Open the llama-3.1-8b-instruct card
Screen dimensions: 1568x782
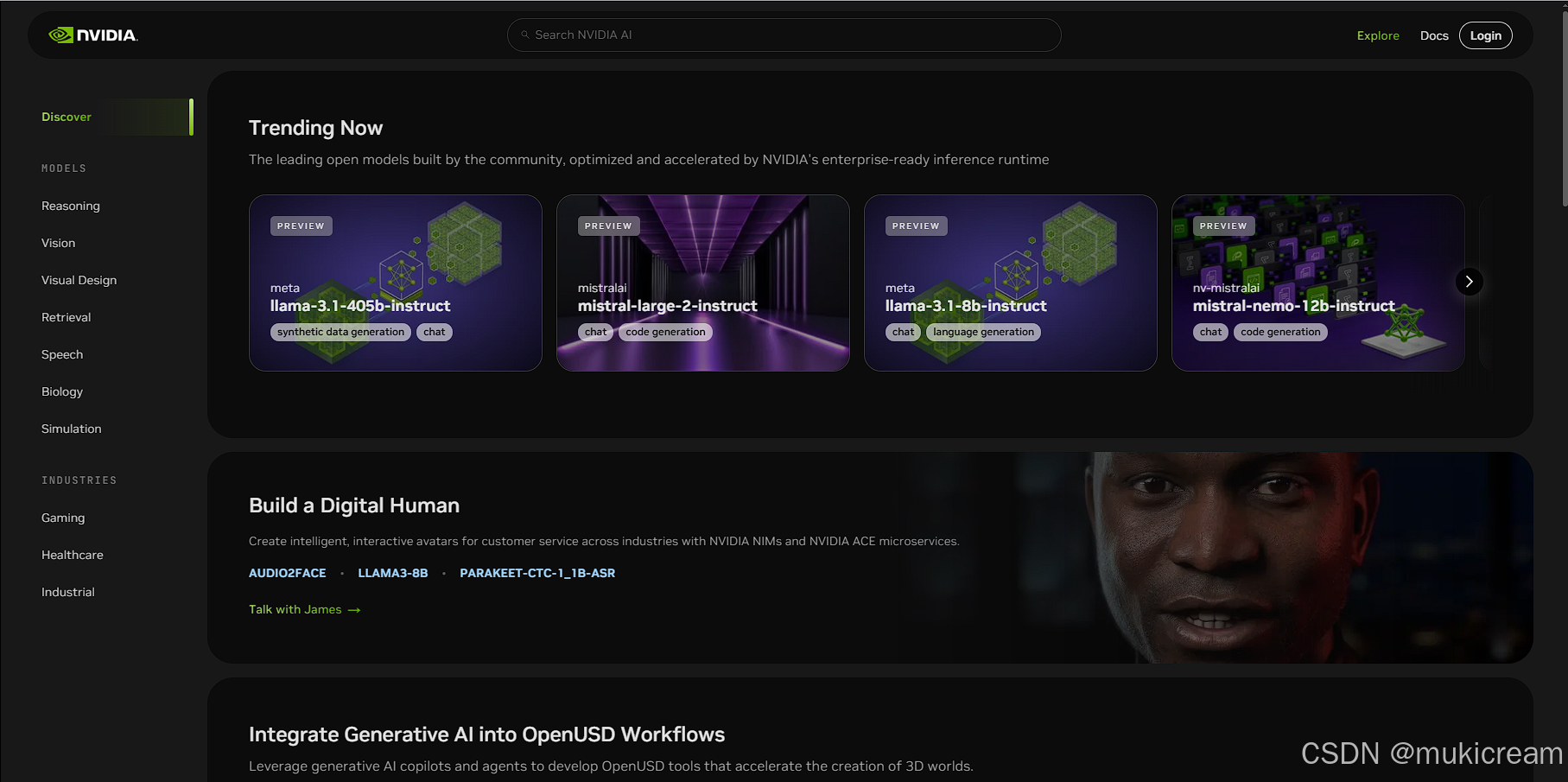1011,283
